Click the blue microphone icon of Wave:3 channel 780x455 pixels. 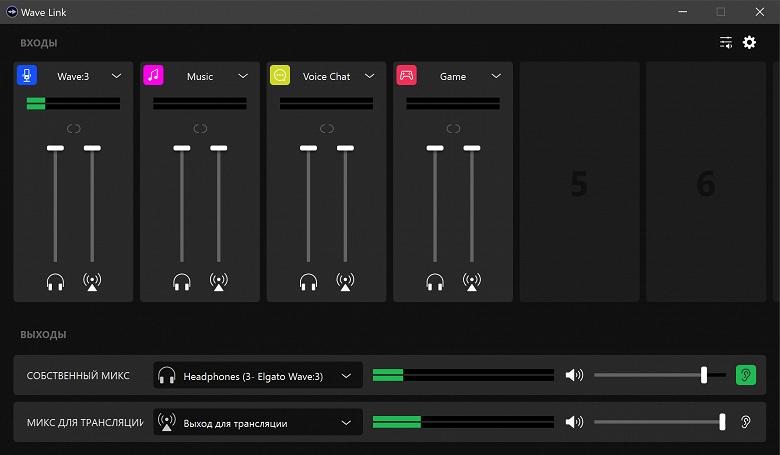(x=27, y=76)
